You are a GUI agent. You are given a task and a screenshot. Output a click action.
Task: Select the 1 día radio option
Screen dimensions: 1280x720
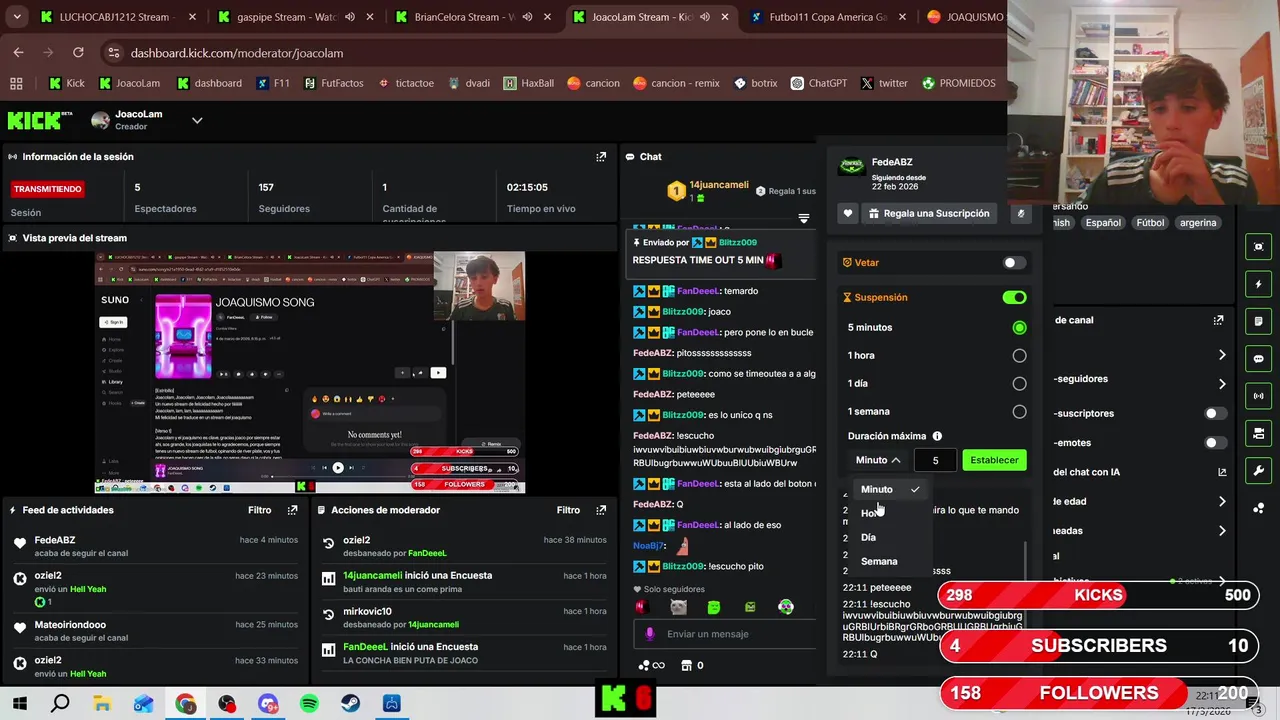(1019, 384)
